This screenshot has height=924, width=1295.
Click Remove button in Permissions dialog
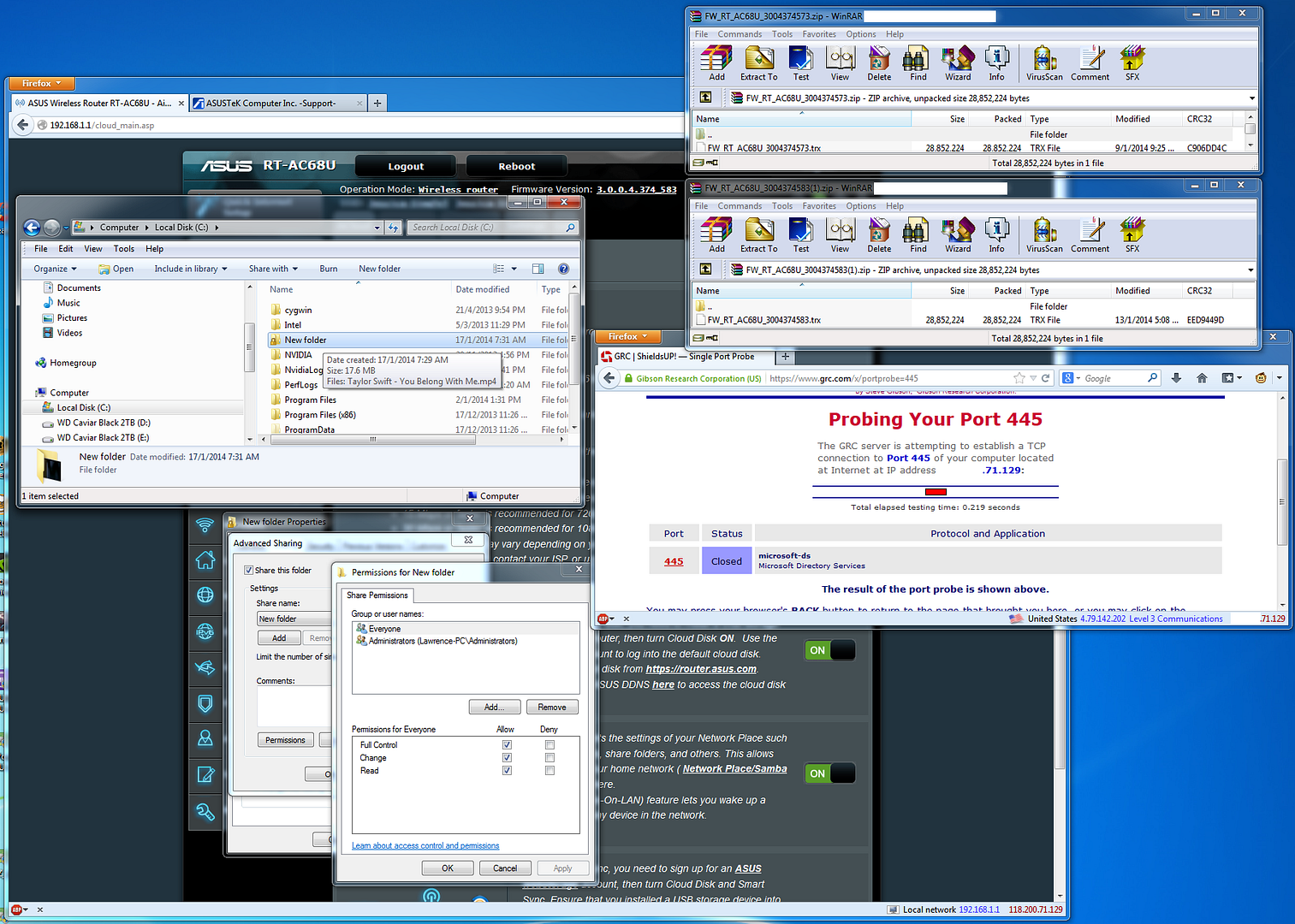(552, 707)
